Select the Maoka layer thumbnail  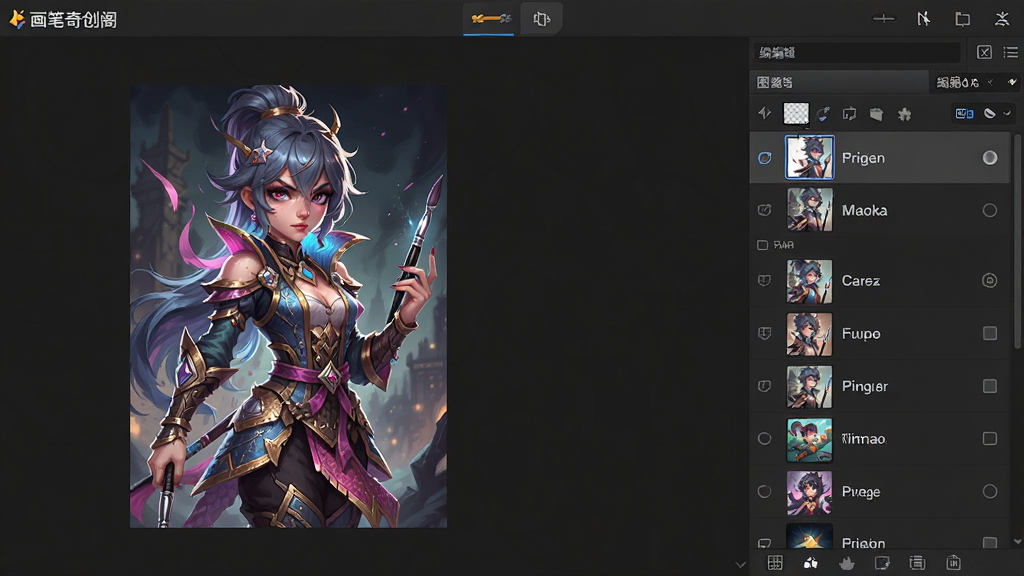tap(810, 210)
